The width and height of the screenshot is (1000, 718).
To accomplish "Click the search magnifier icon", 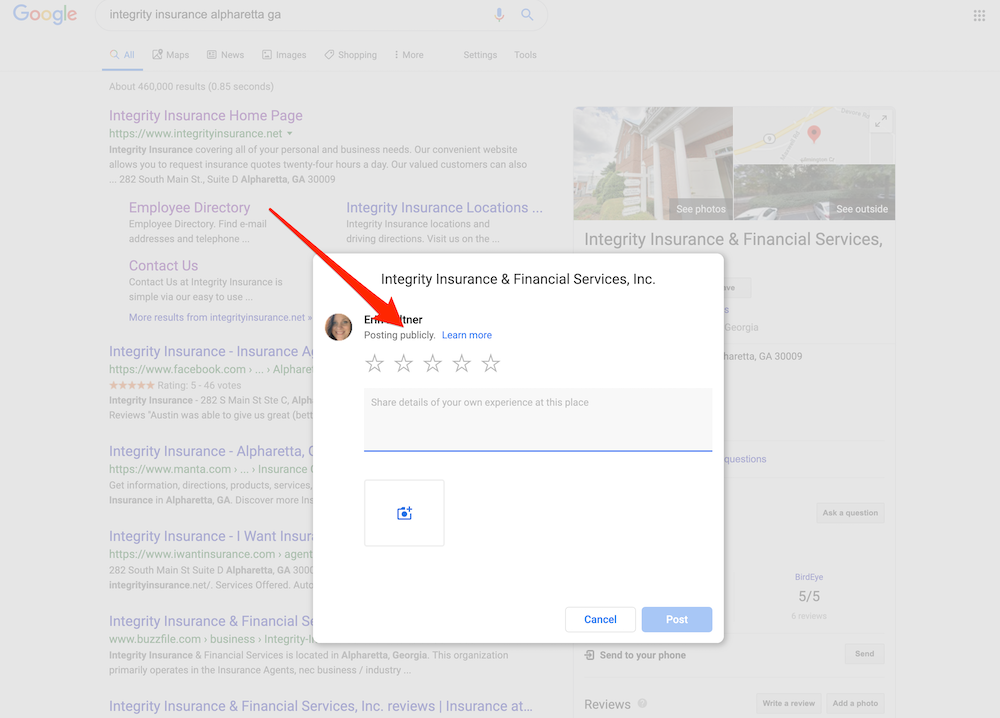I will click(527, 15).
